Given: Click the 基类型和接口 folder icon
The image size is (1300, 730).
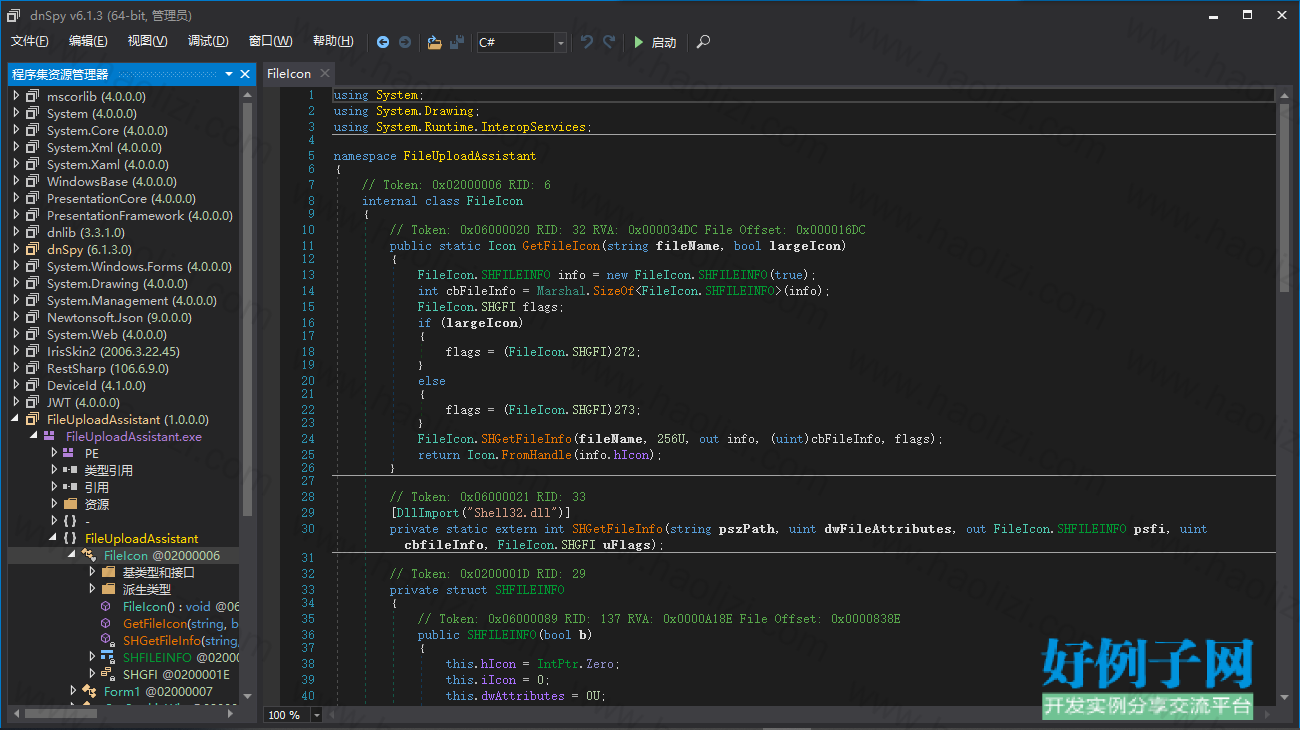Looking at the screenshot, I should coord(108,572).
